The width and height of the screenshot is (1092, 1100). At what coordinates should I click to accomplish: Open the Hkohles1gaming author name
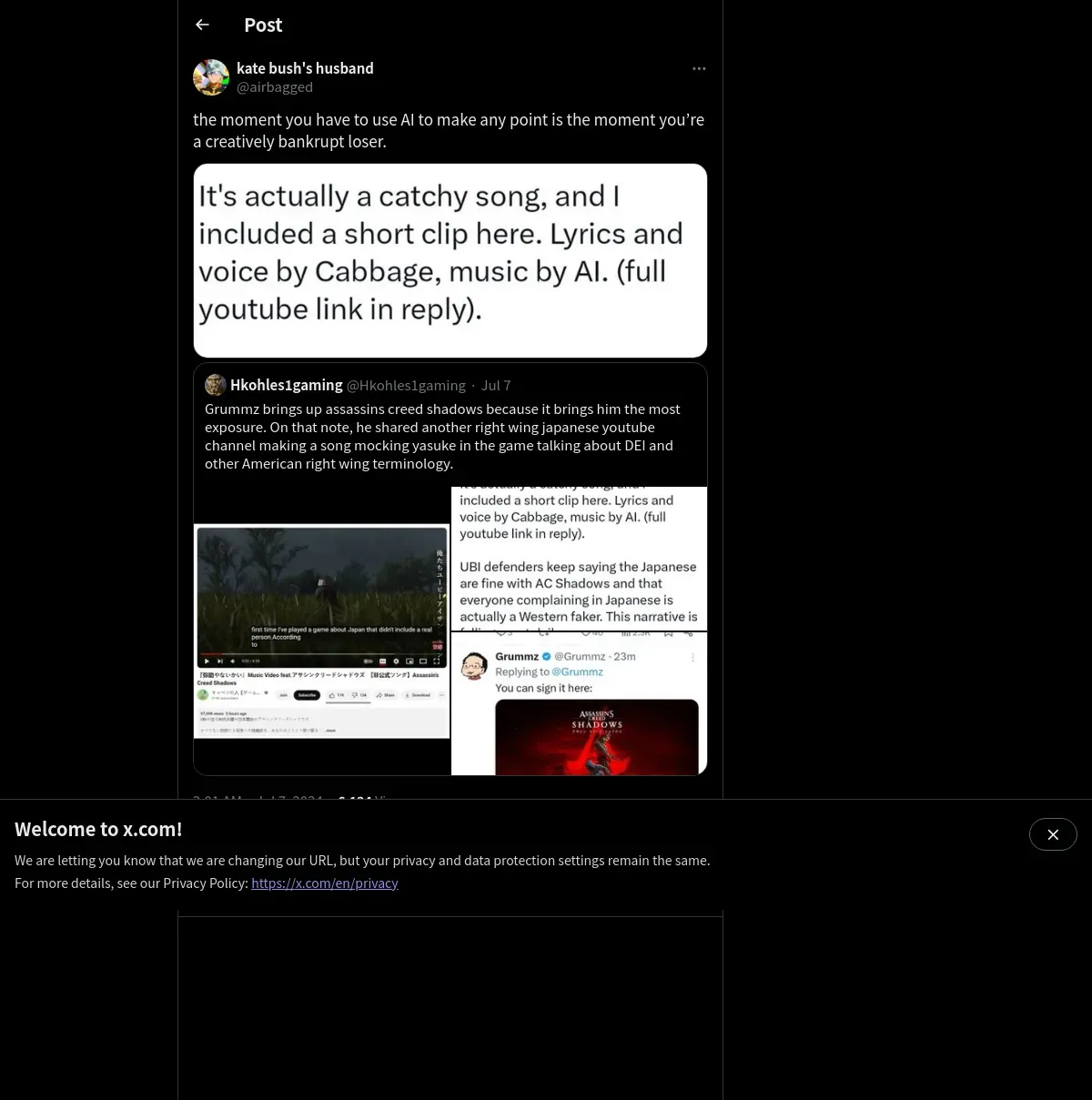coord(287,385)
